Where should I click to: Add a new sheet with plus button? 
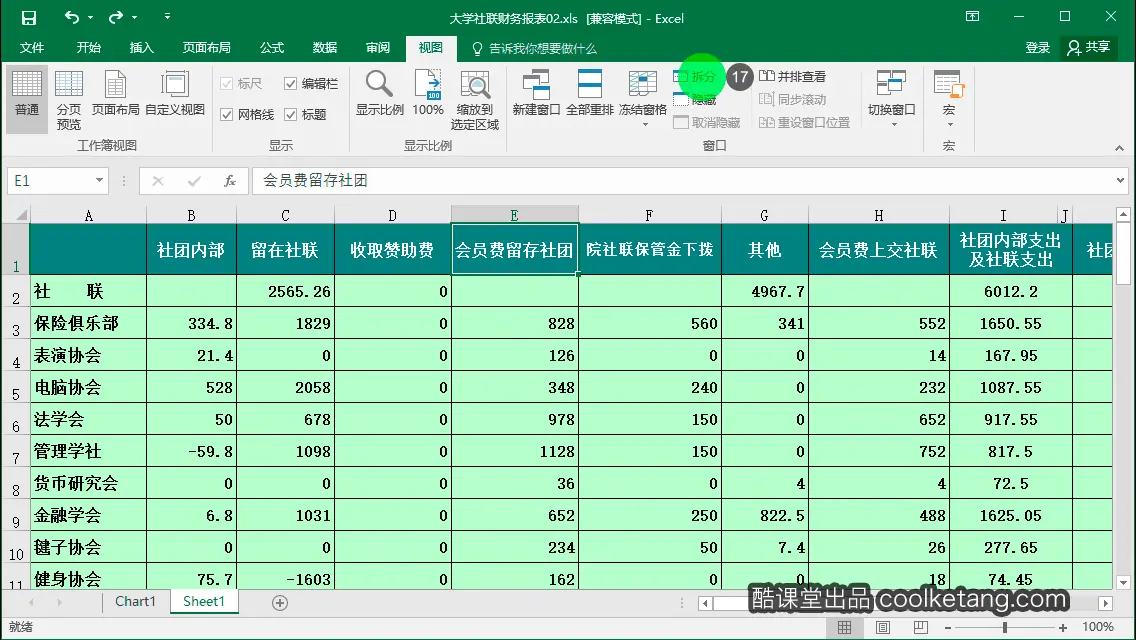coord(280,602)
